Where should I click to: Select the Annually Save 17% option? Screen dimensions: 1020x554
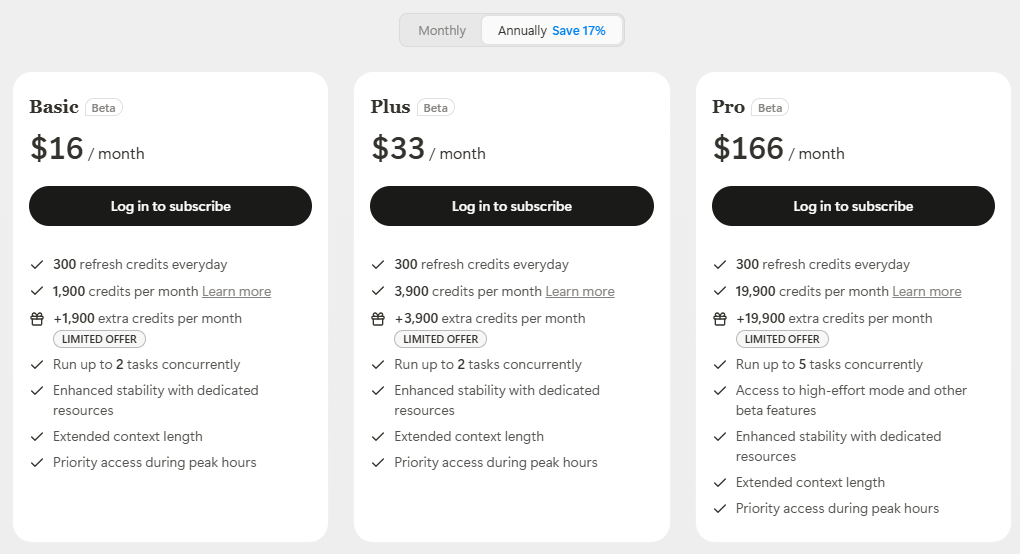pyautogui.click(x=551, y=30)
